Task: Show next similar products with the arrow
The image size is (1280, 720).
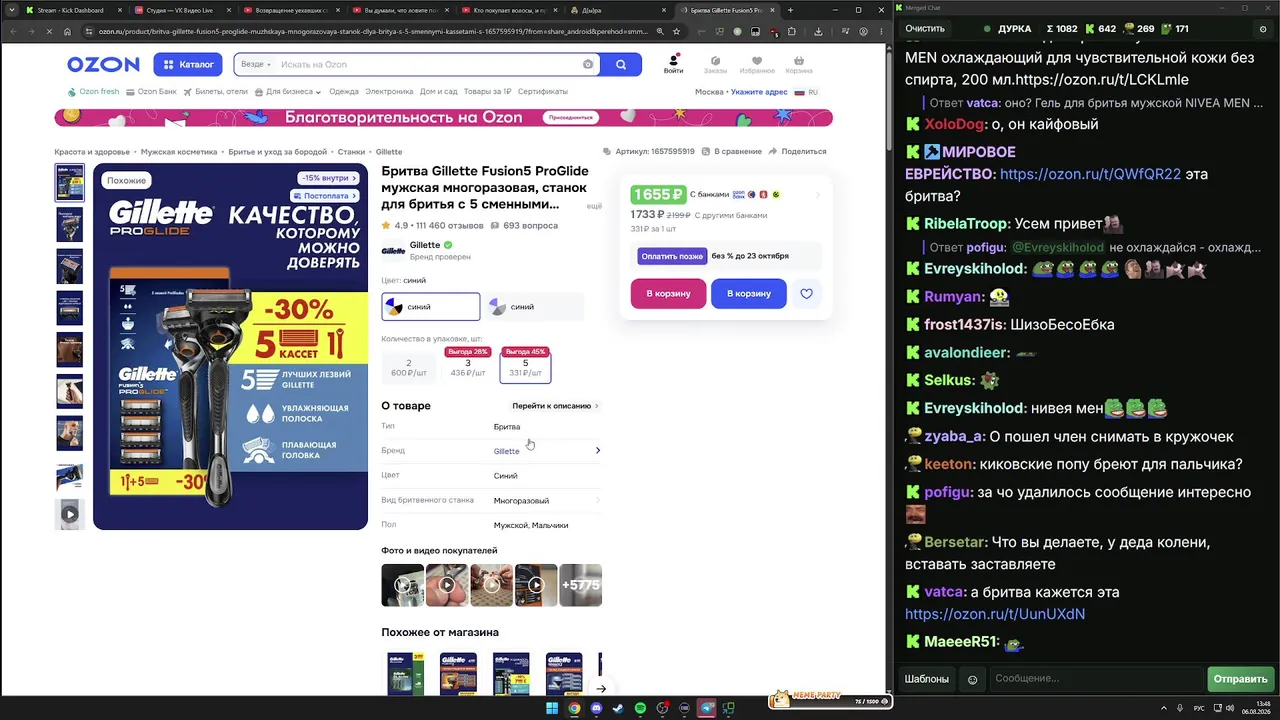Action: point(601,688)
